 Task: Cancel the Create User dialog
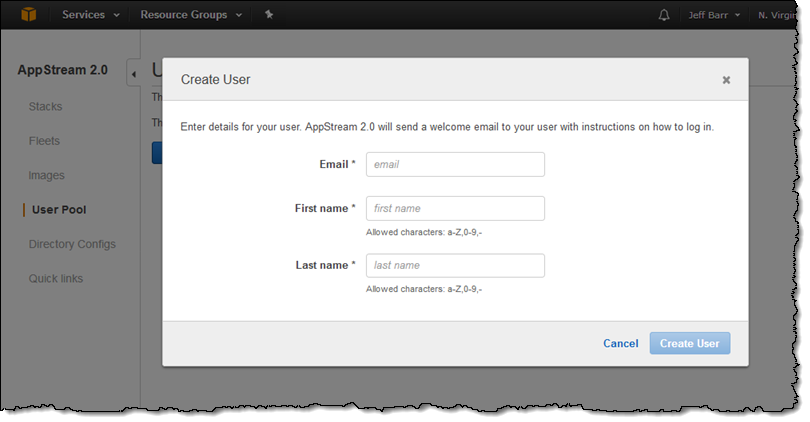(620, 343)
